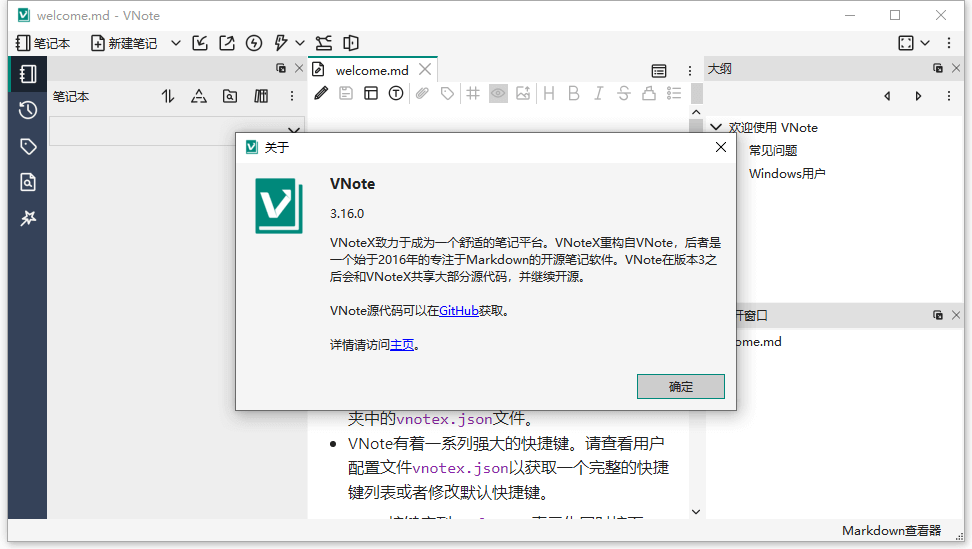The height and width of the screenshot is (549, 972).
Task: Click the heading H icon
Action: 549,94
